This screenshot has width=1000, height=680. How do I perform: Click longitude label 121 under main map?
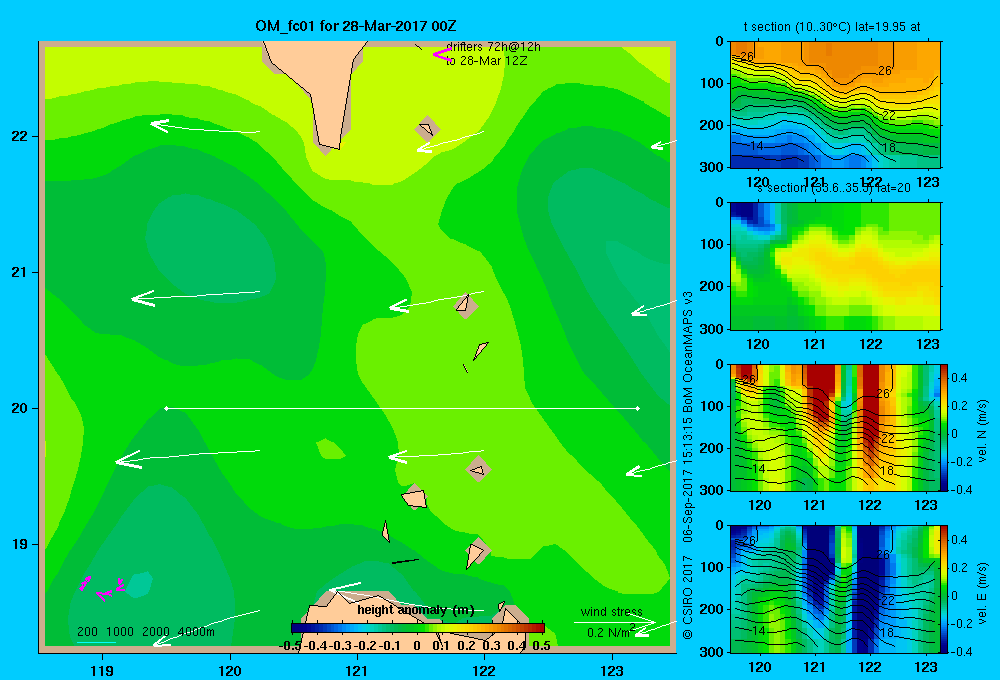pos(357,670)
